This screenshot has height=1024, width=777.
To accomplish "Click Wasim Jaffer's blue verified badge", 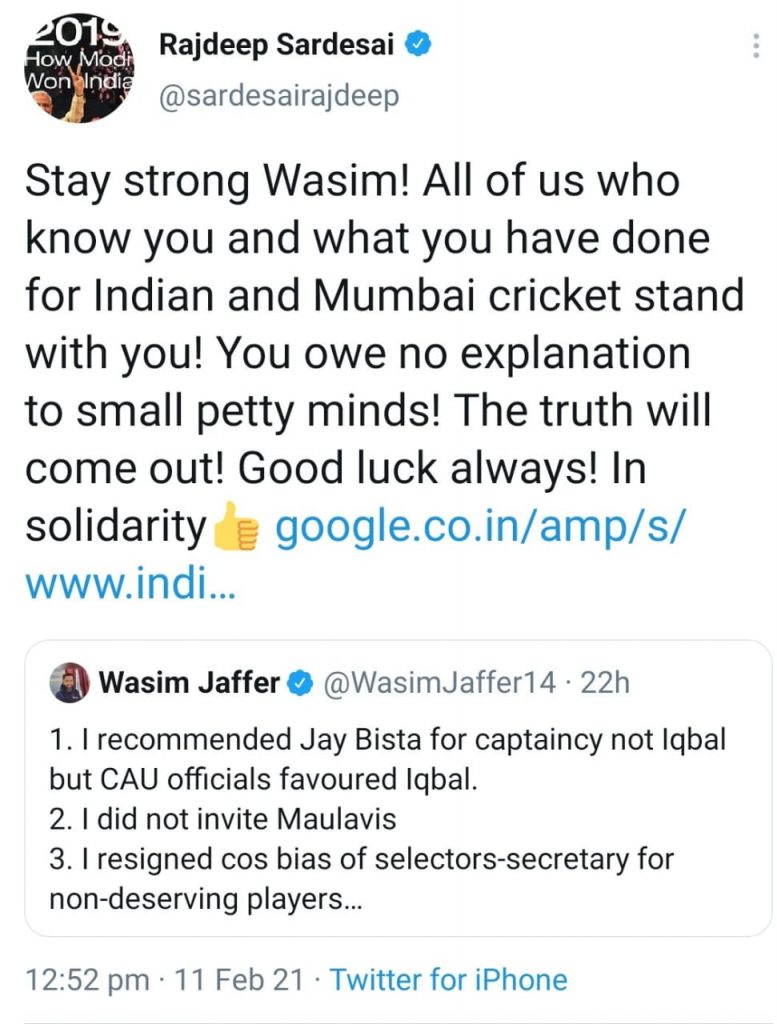I will 299,684.
